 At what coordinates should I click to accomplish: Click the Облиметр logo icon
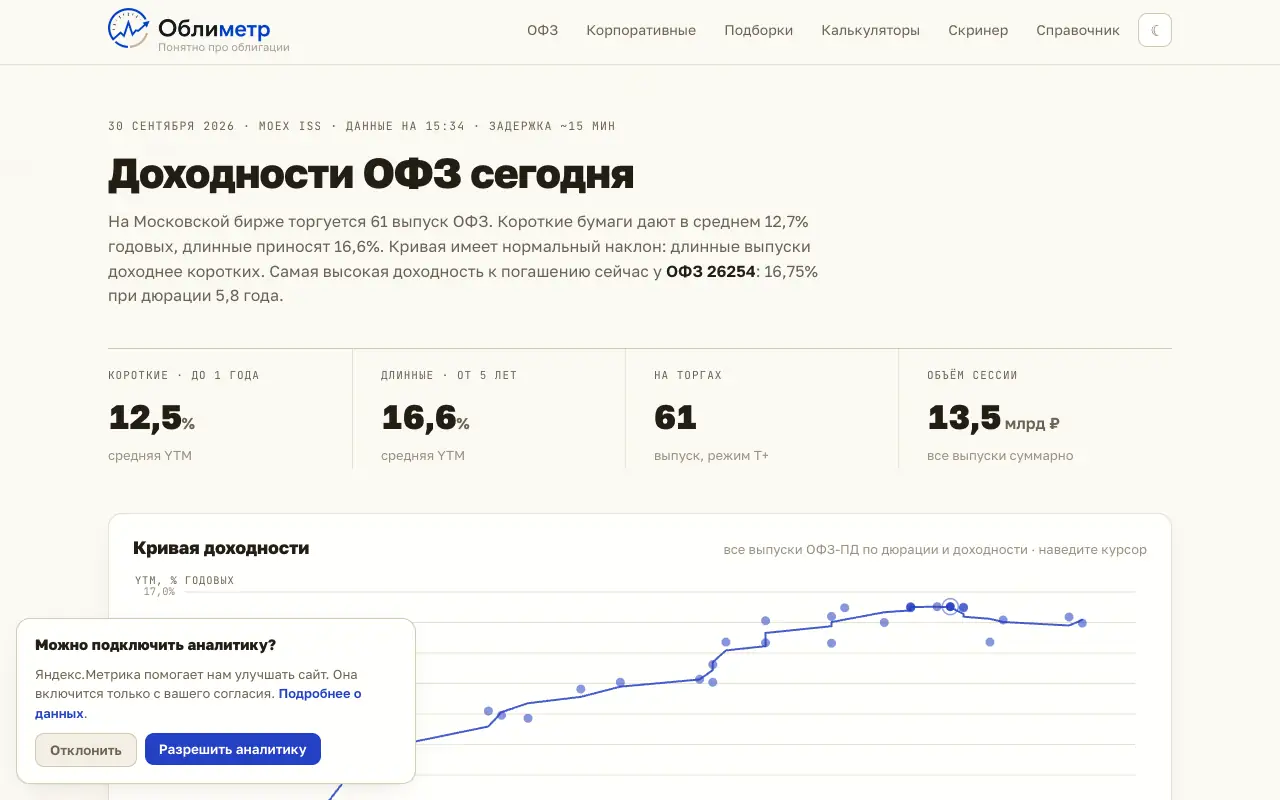point(129,29)
